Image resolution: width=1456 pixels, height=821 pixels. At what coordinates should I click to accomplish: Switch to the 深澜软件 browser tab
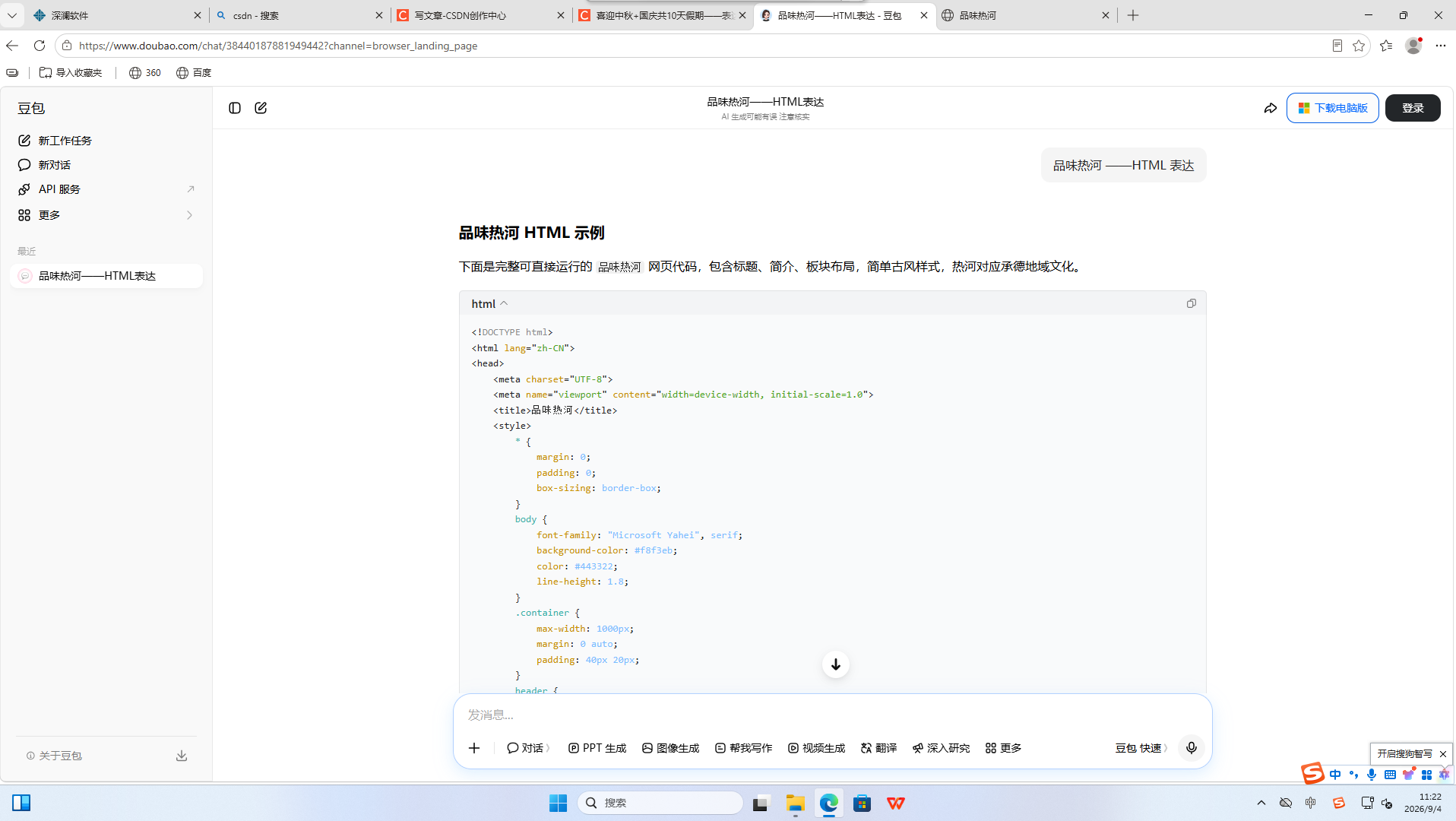click(x=117, y=15)
